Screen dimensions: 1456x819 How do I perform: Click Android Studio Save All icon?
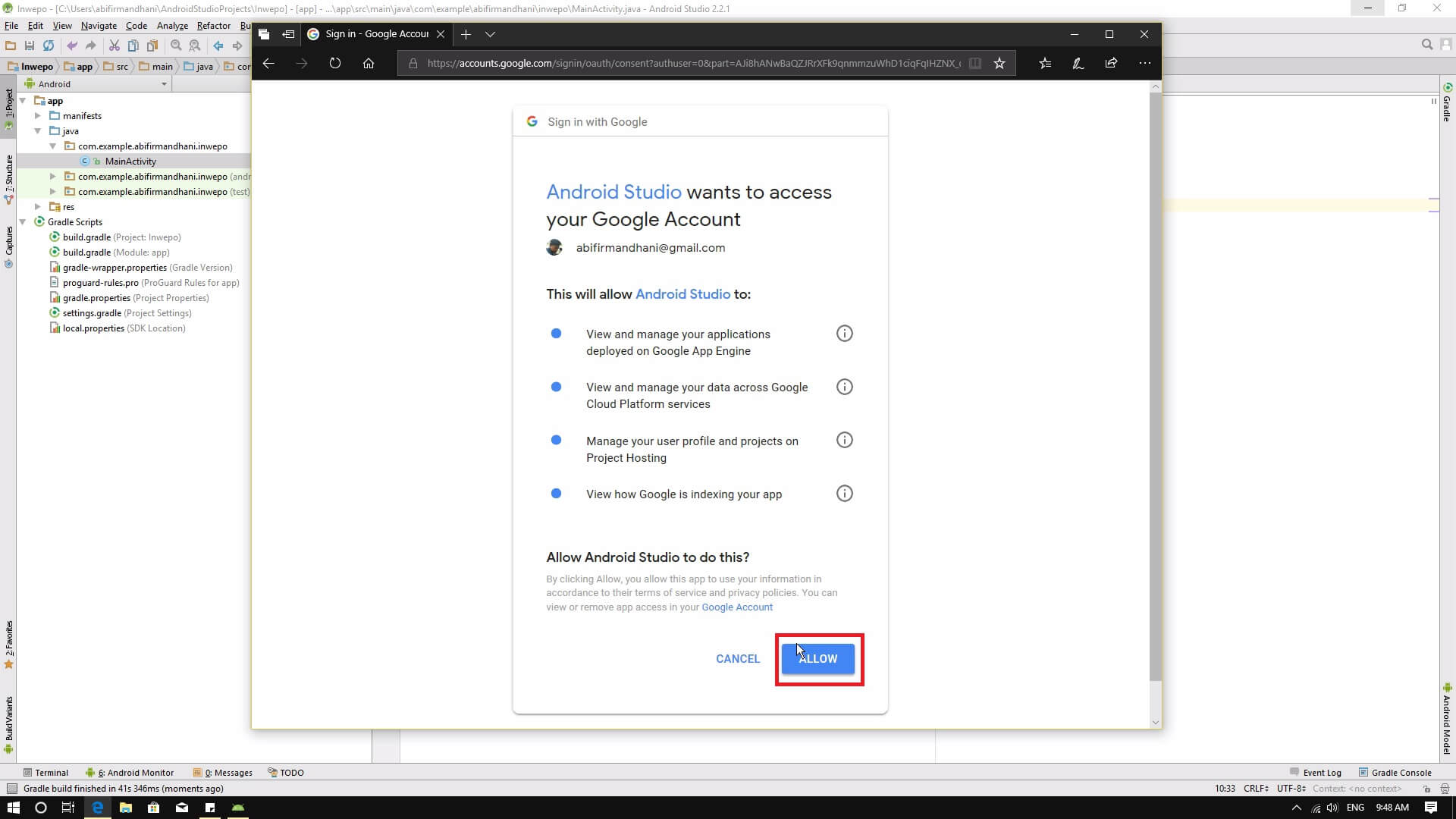[x=30, y=46]
